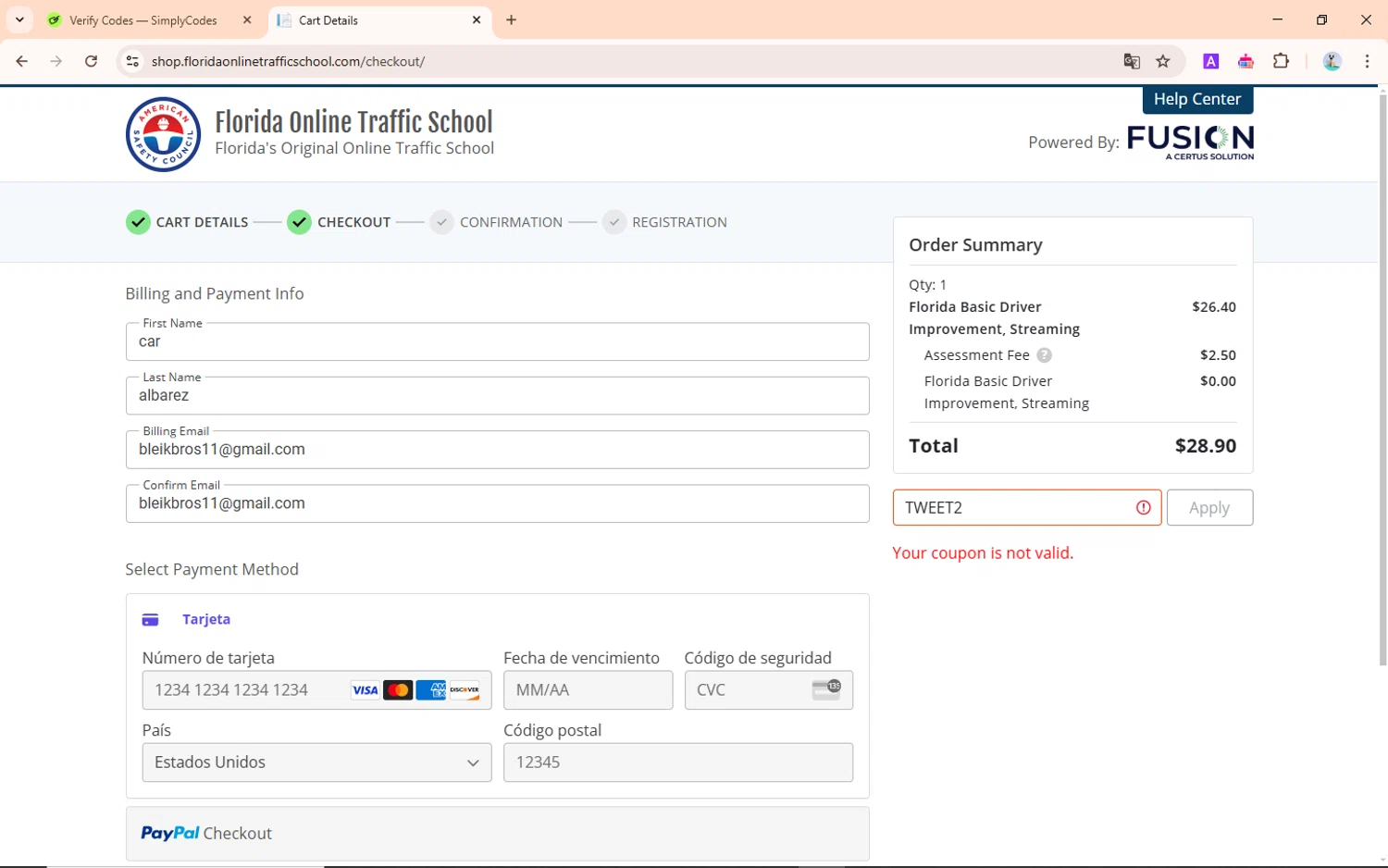Choose PayPal Checkout payment method
1388x868 pixels.
pyautogui.click(x=497, y=834)
